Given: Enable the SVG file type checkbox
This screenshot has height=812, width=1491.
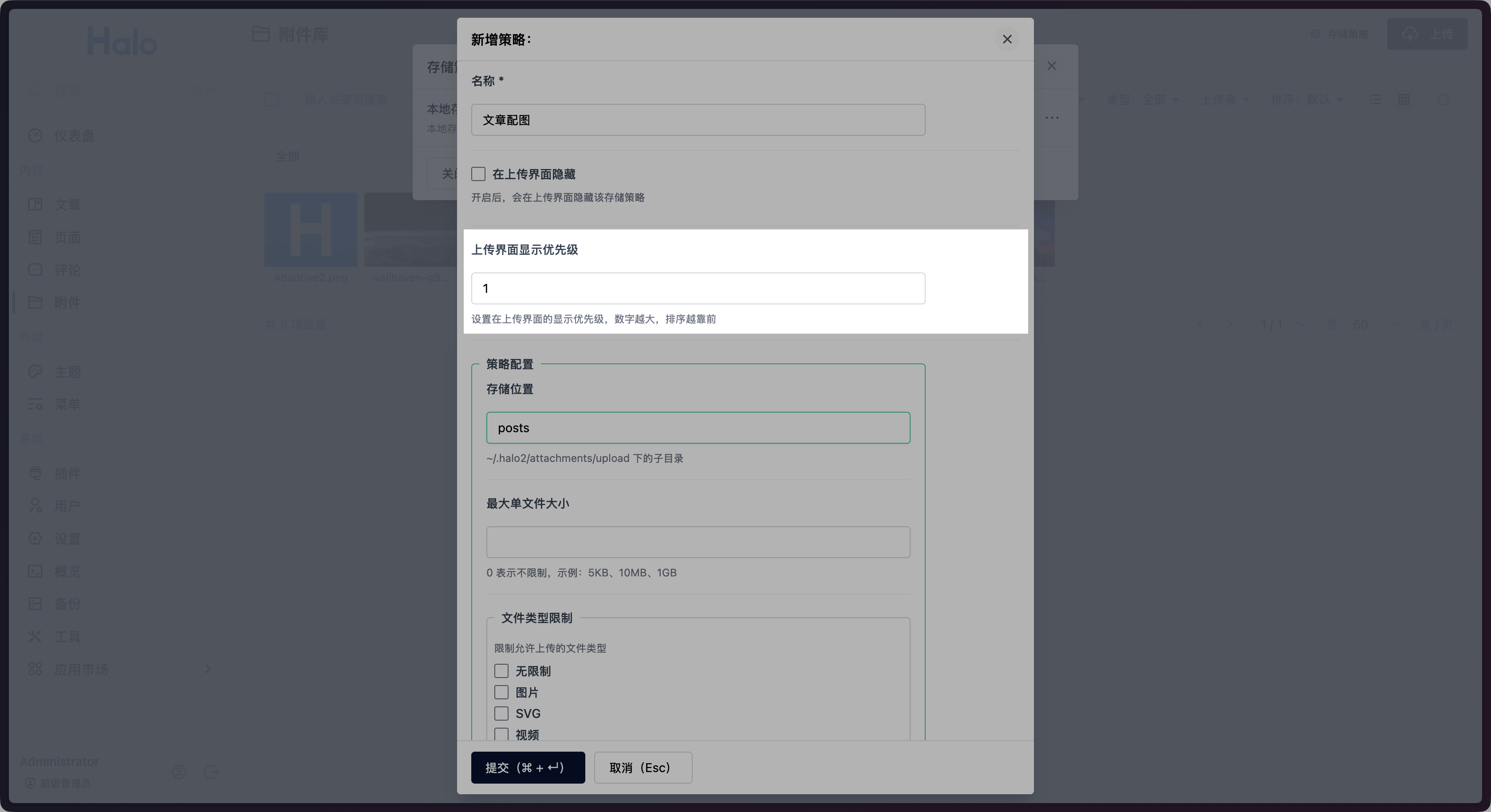Looking at the screenshot, I should [501, 713].
